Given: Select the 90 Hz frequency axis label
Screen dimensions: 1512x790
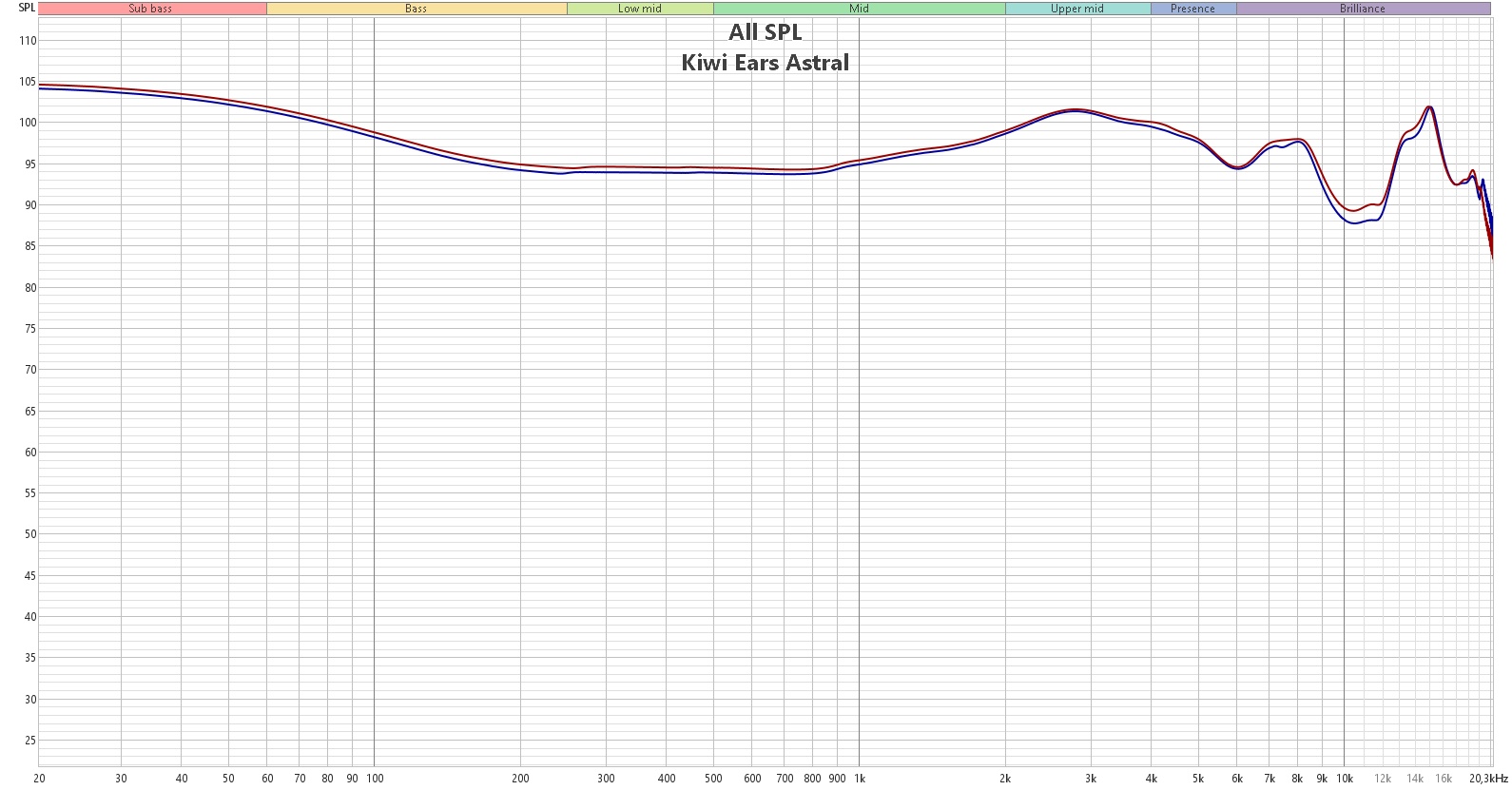Looking at the screenshot, I should 353,779.
